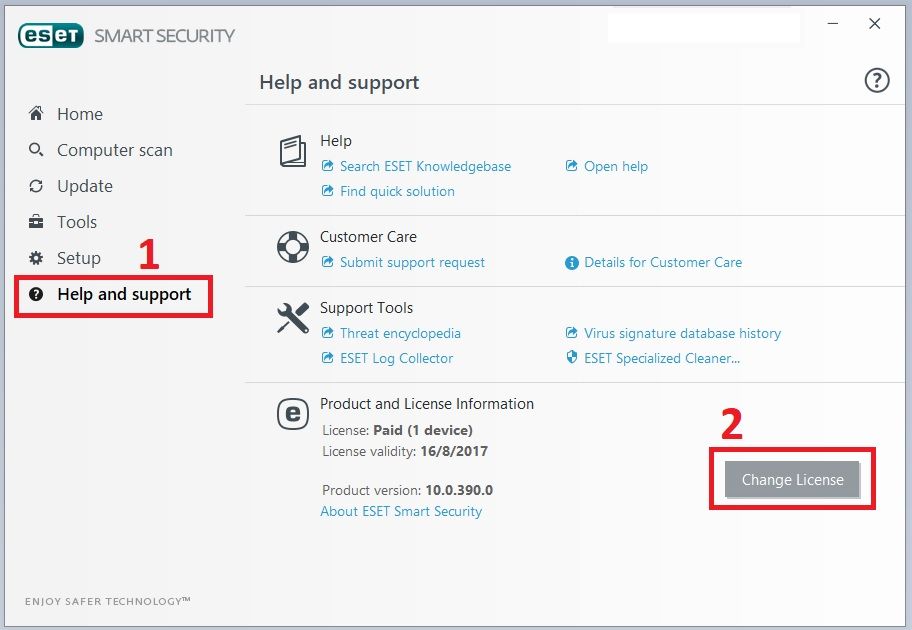Image resolution: width=912 pixels, height=630 pixels.
Task: Click the Help book icon
Action: tap(293, 152)
